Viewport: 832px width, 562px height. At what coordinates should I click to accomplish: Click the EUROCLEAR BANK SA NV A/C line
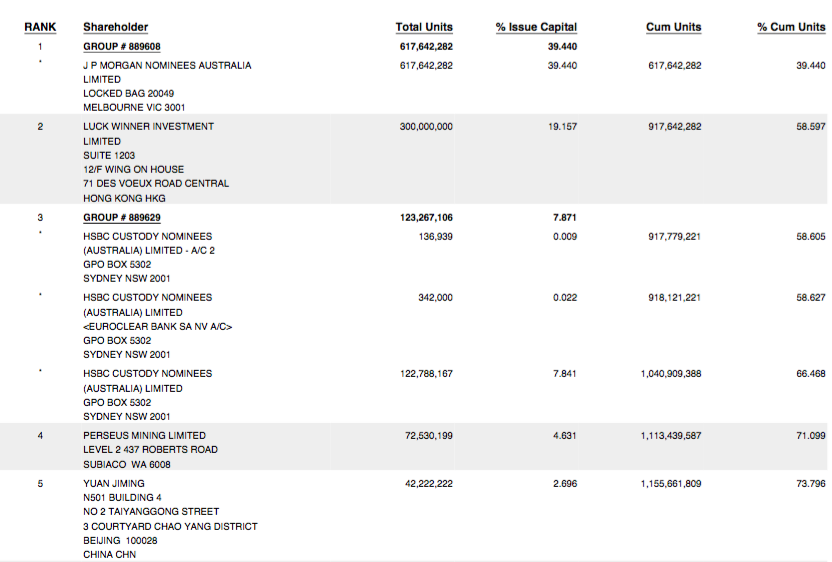pos(158,326)
